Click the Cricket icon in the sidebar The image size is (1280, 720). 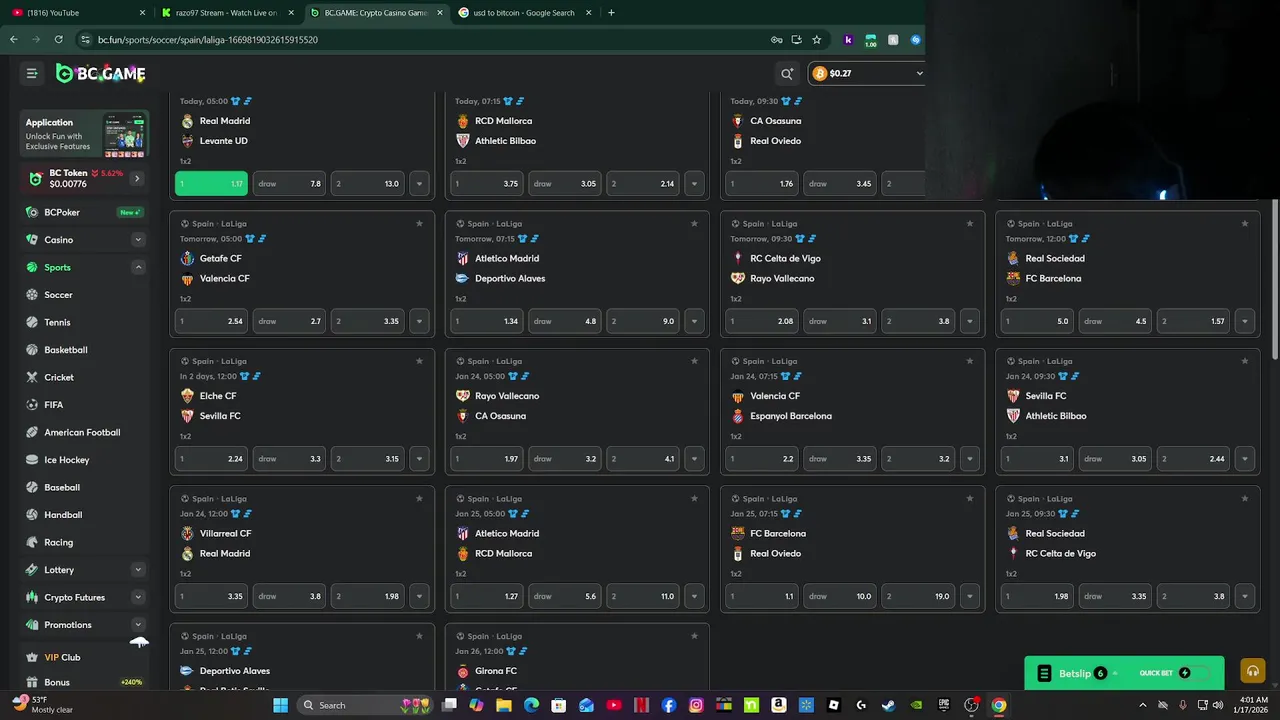coord(31,377)
